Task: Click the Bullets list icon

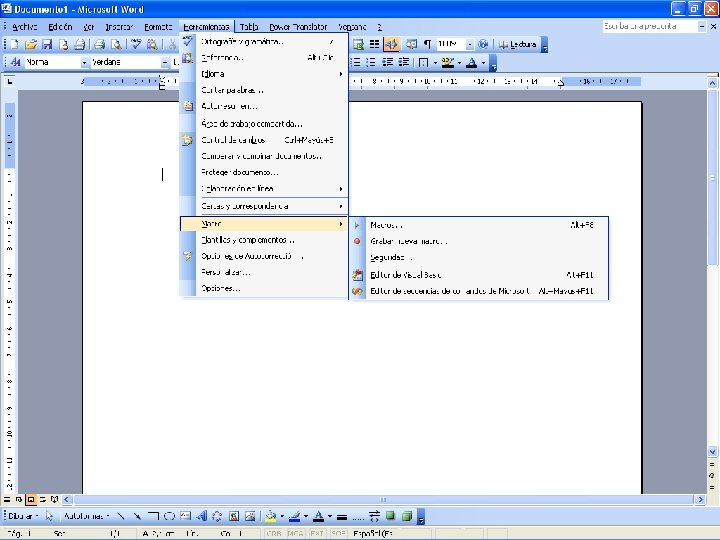Action: coord(371,62)
